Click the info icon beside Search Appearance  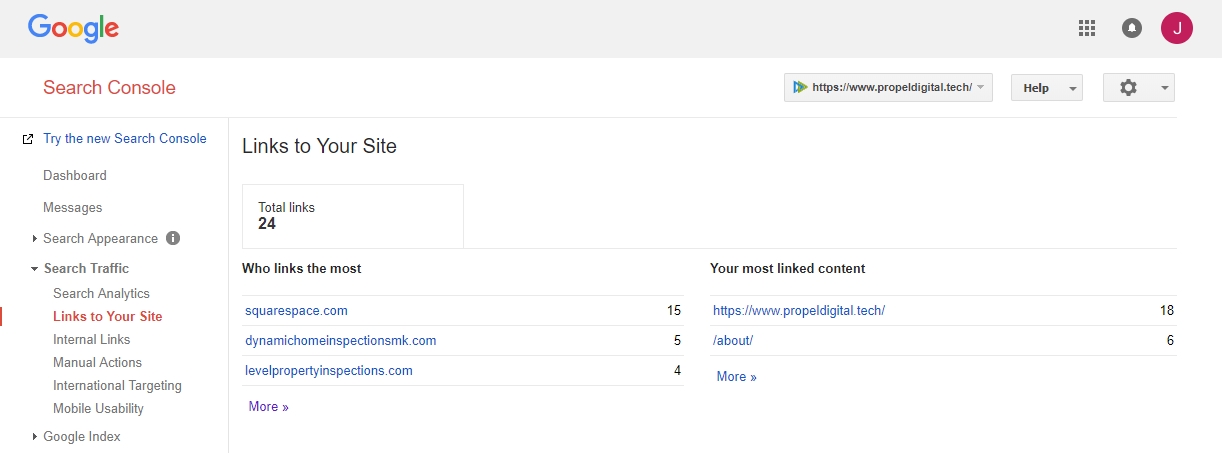tap(173, 238)
